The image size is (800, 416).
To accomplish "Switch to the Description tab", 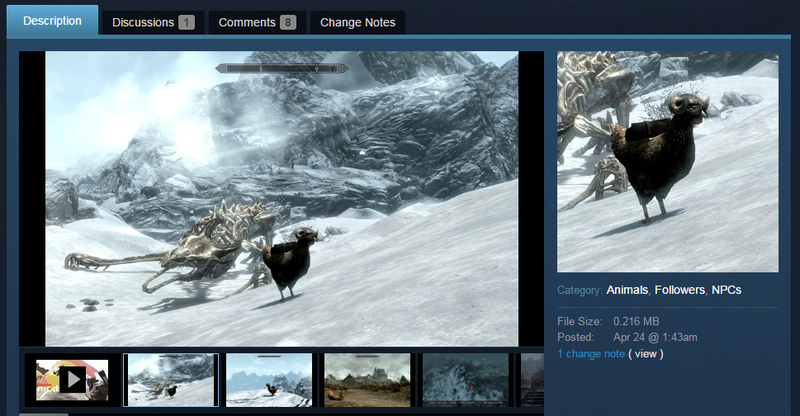I will tap(52, 20).
